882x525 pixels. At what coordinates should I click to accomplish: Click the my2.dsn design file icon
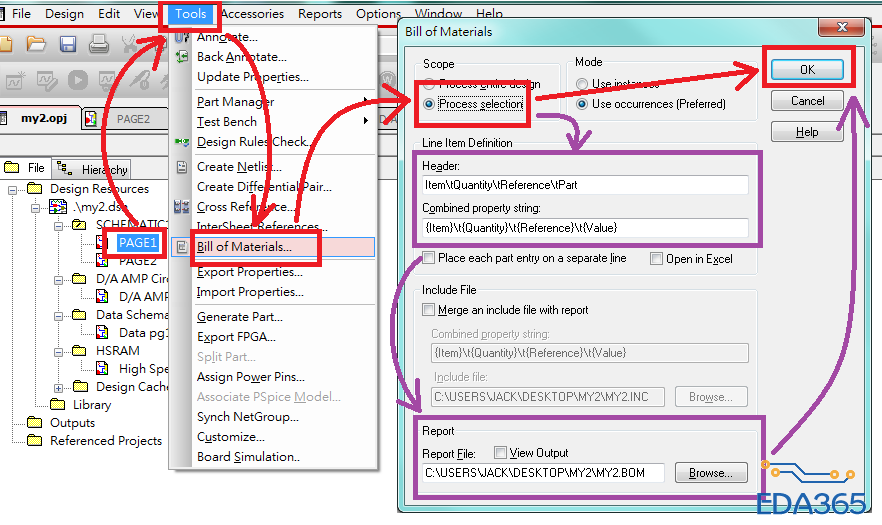(x=58, y=207)
